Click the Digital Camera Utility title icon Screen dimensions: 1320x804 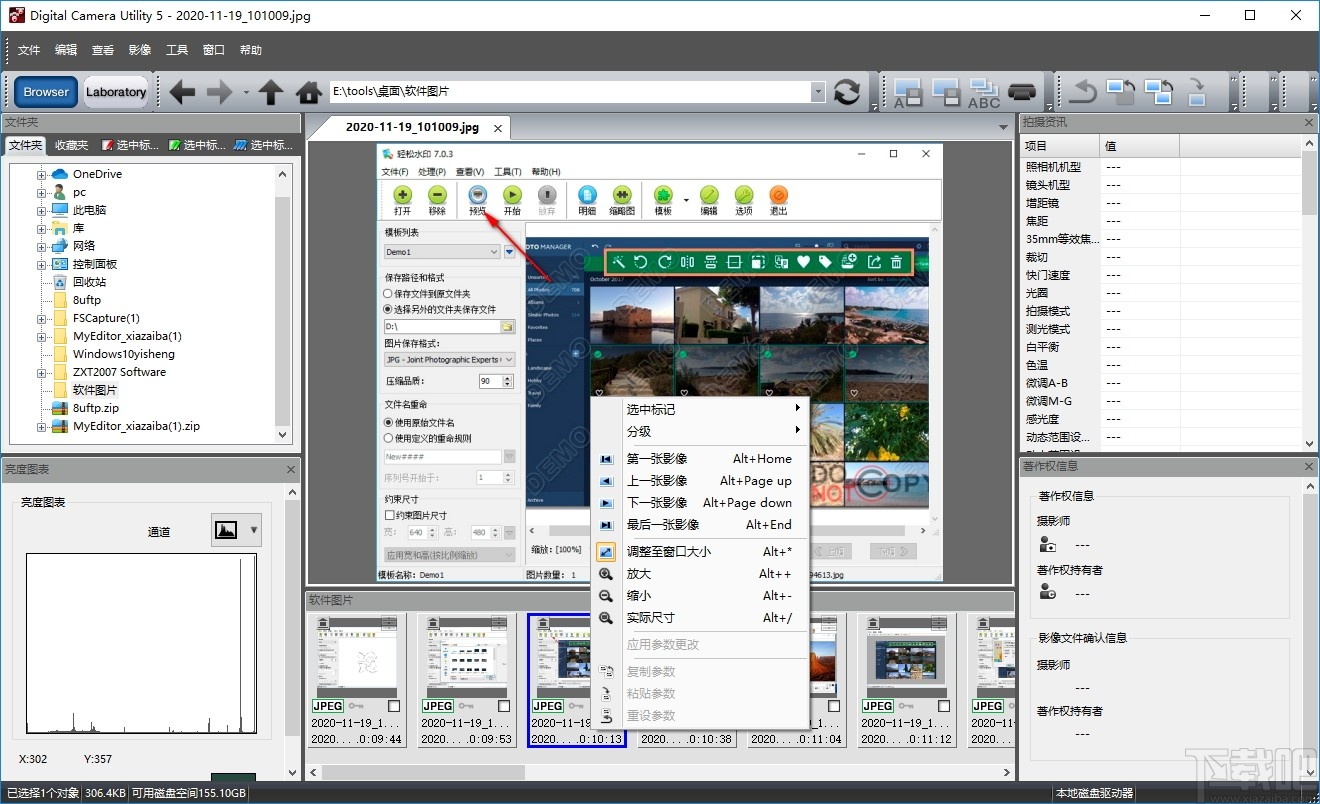(x=15, y=15)
